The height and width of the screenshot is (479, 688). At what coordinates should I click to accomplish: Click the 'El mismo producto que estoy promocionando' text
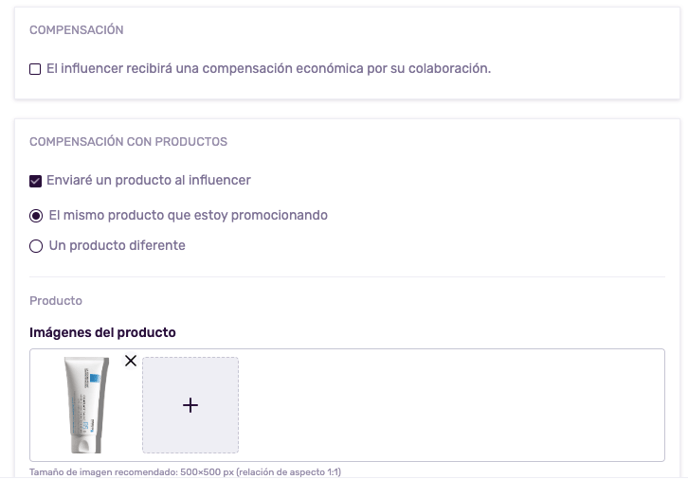tap(188, 215)
